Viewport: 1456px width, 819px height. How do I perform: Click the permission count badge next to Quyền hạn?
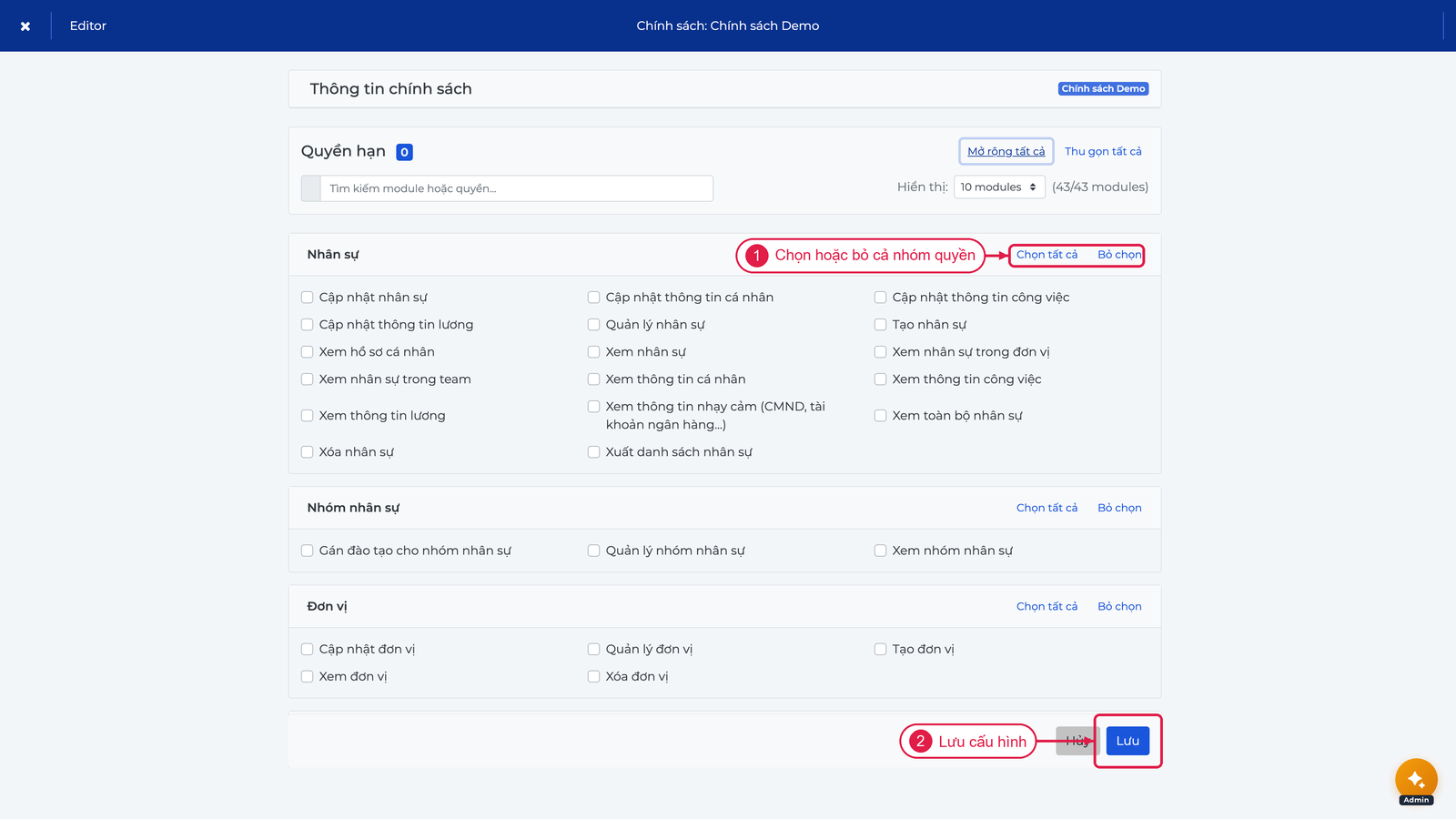tap(404, 152)
